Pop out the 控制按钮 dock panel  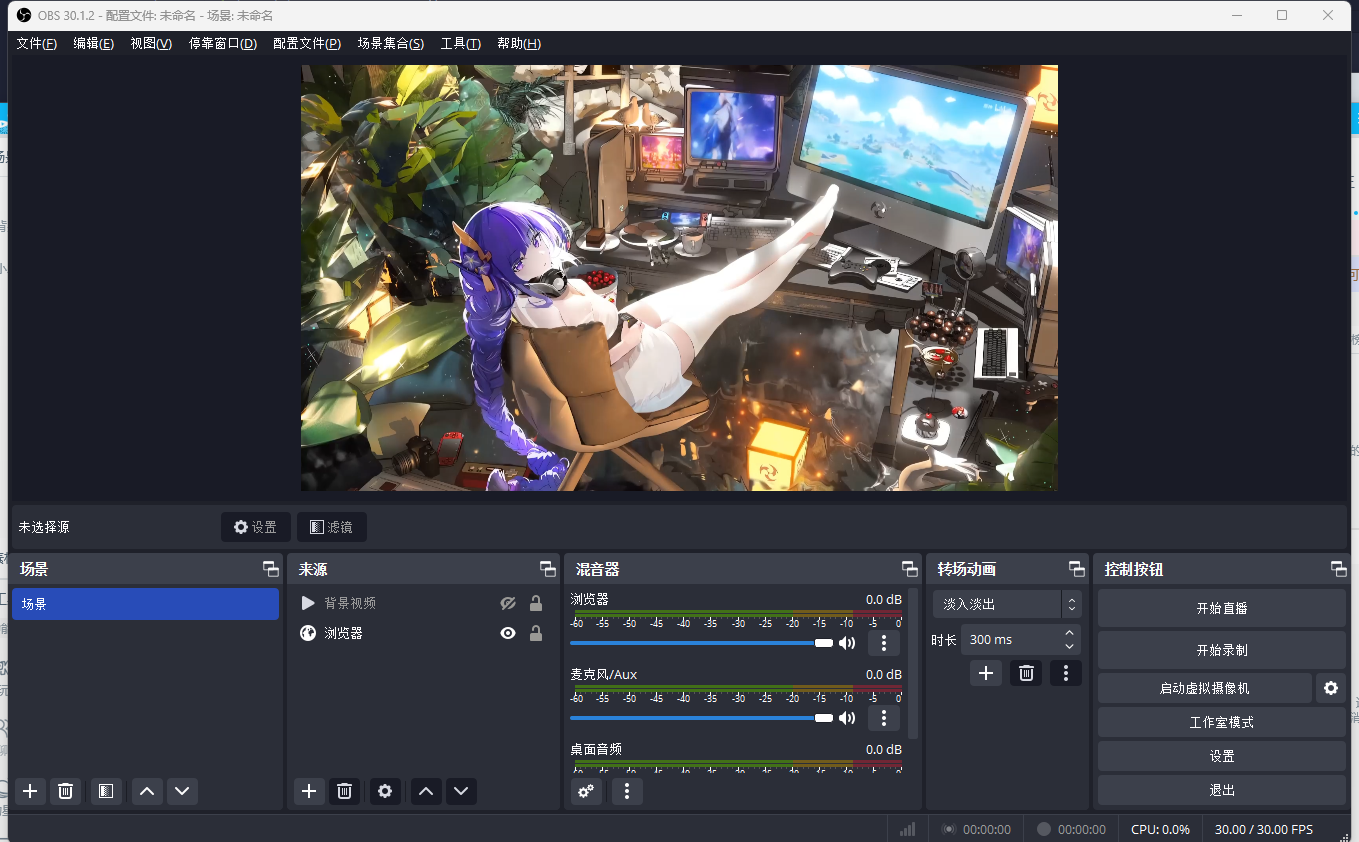(x=1339, y=569)
